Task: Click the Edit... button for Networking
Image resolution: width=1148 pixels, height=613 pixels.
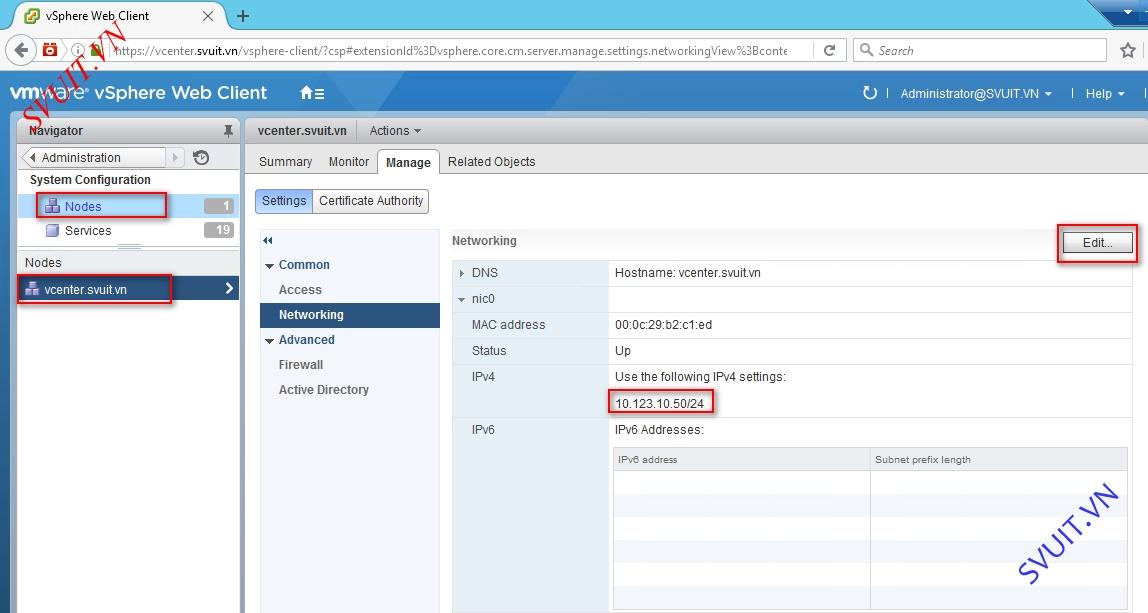Action: [1097, 243]
